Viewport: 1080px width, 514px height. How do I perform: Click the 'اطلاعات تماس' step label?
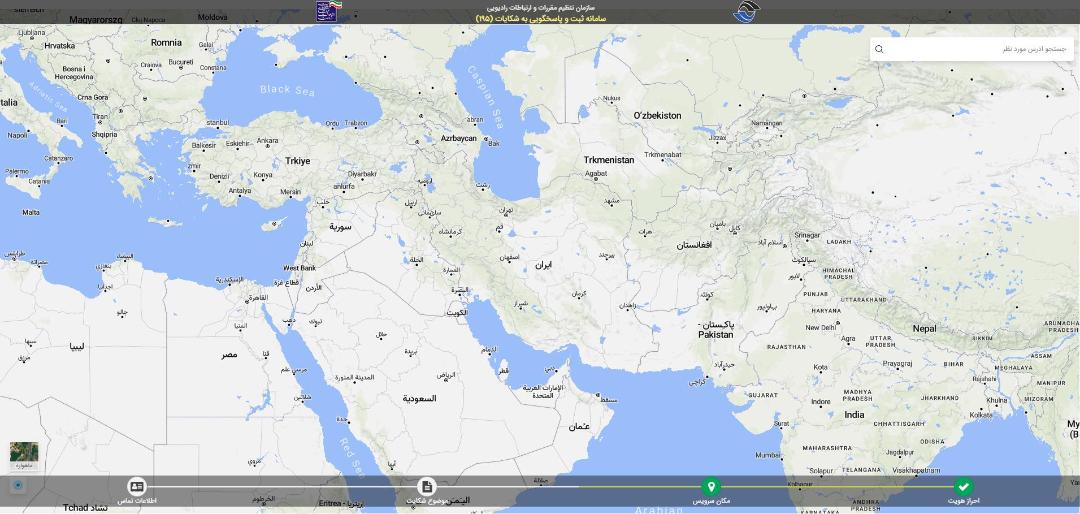137,501
